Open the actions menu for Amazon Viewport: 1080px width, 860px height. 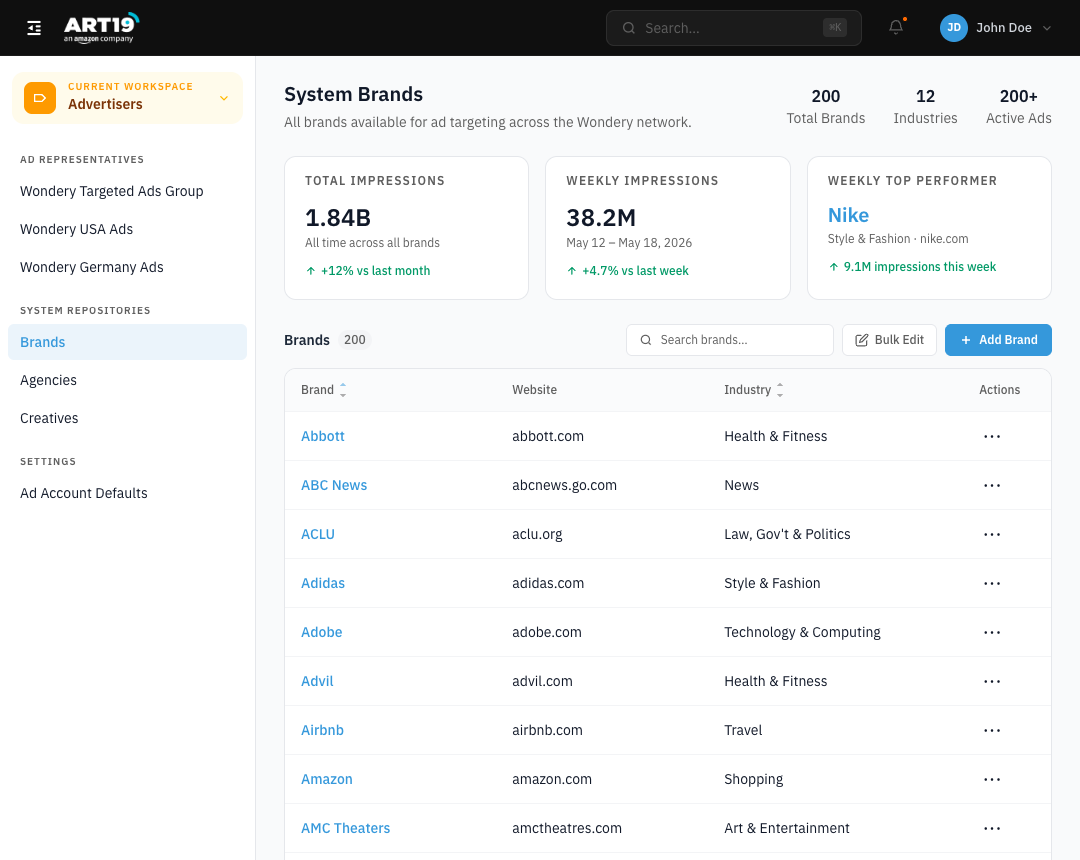click(992, 779)
